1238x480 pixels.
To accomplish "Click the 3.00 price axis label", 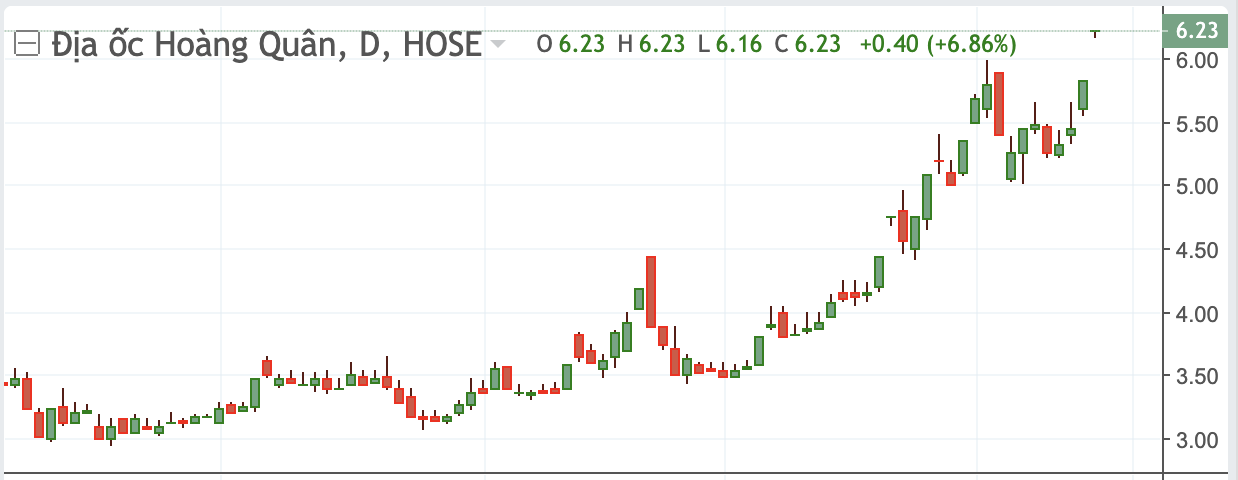I will click(x=1196, y=440).
